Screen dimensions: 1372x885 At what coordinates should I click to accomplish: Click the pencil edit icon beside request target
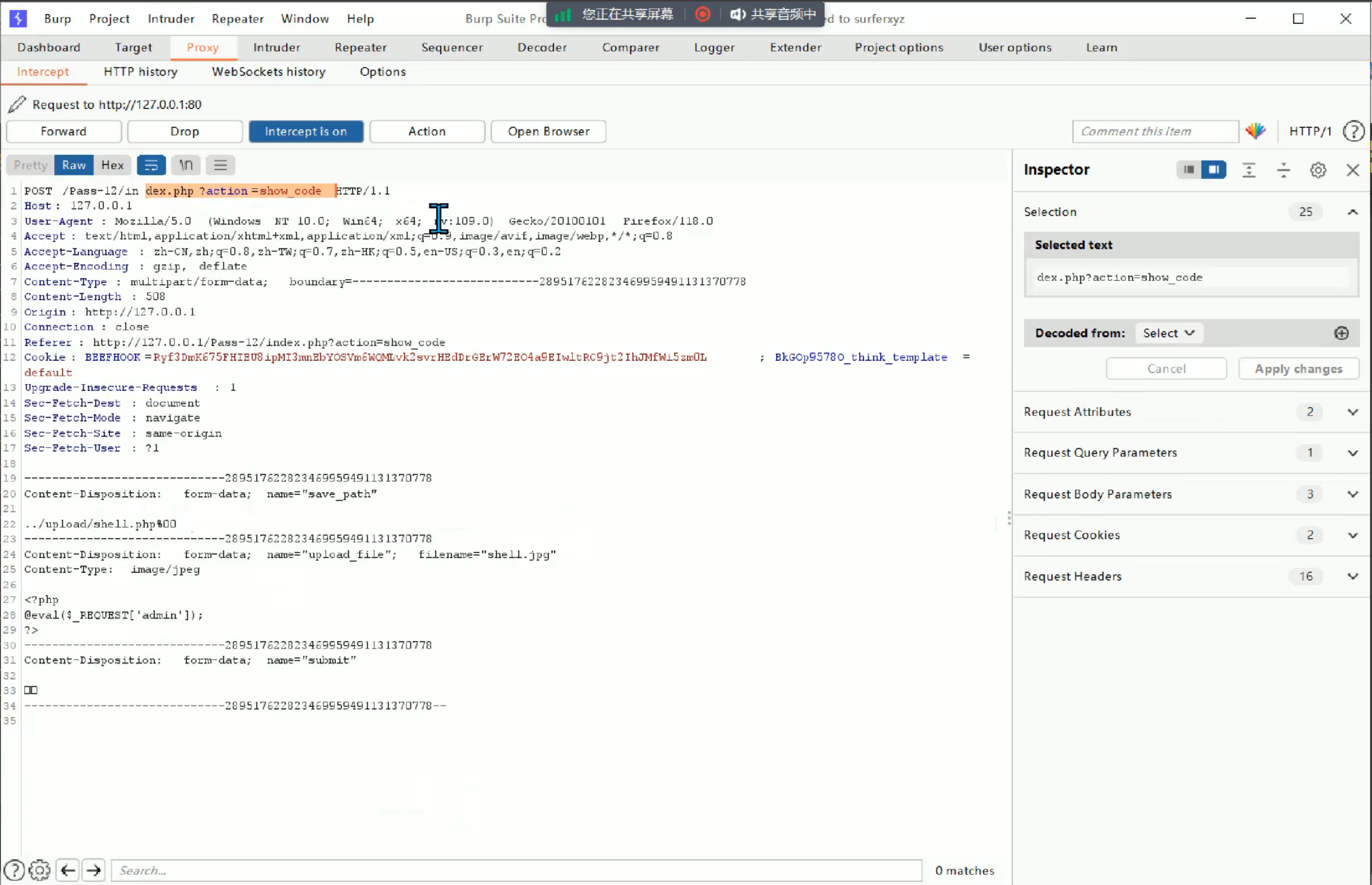[x=16, y=104]
